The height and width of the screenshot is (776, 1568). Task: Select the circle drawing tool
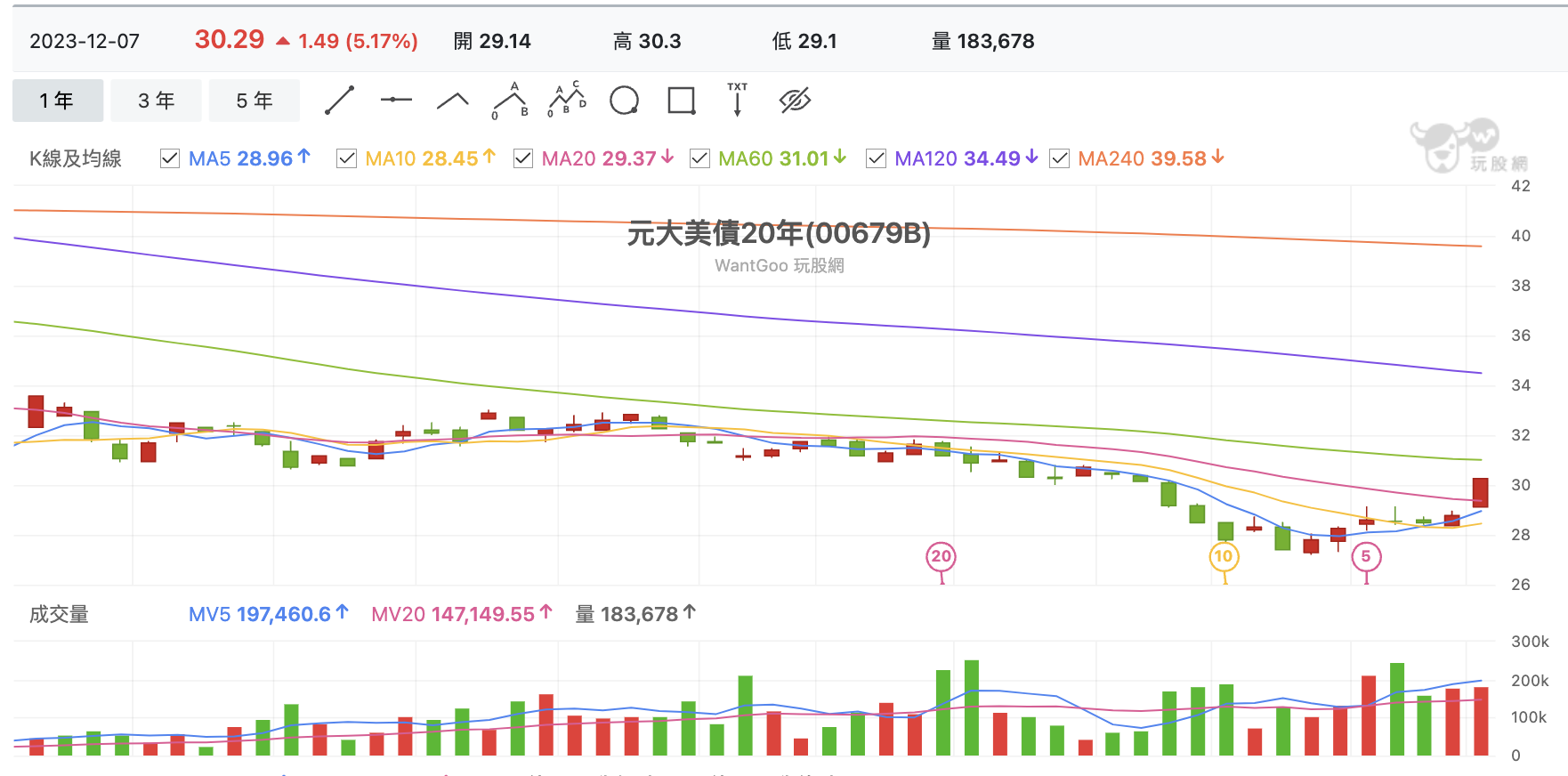point(624,101)
